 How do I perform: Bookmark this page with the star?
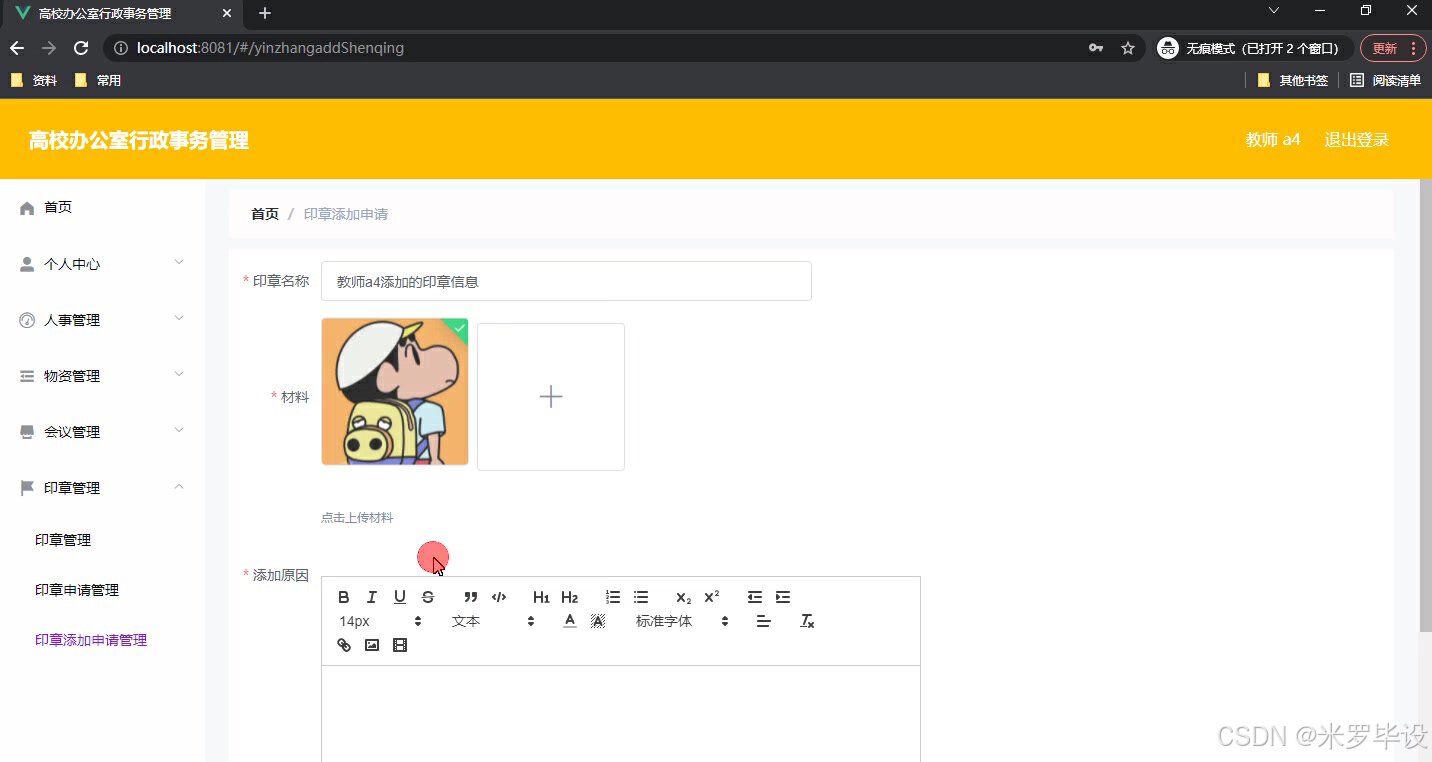[x=1128, y=48]
